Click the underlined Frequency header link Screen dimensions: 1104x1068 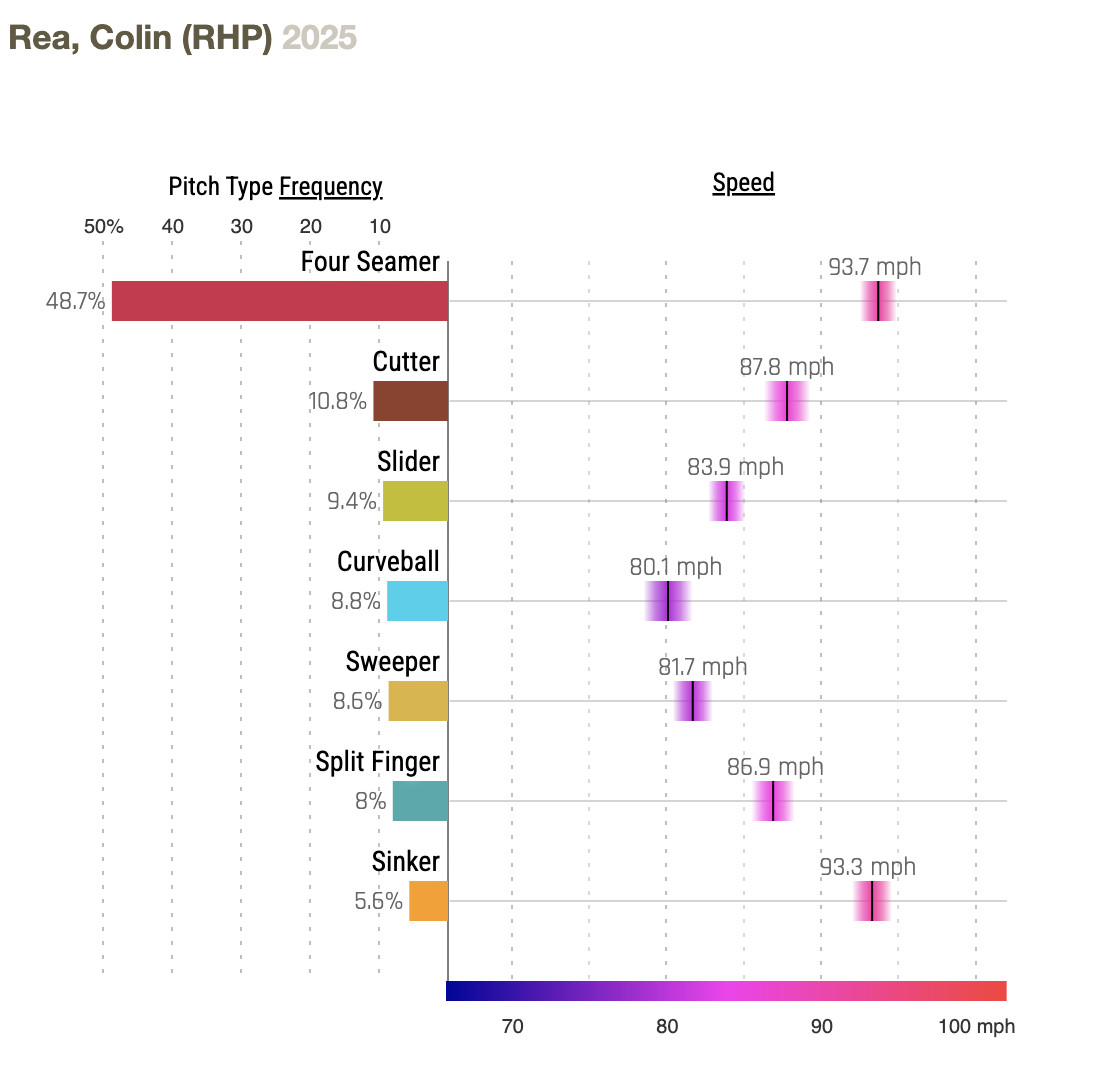tap(330, 187)
